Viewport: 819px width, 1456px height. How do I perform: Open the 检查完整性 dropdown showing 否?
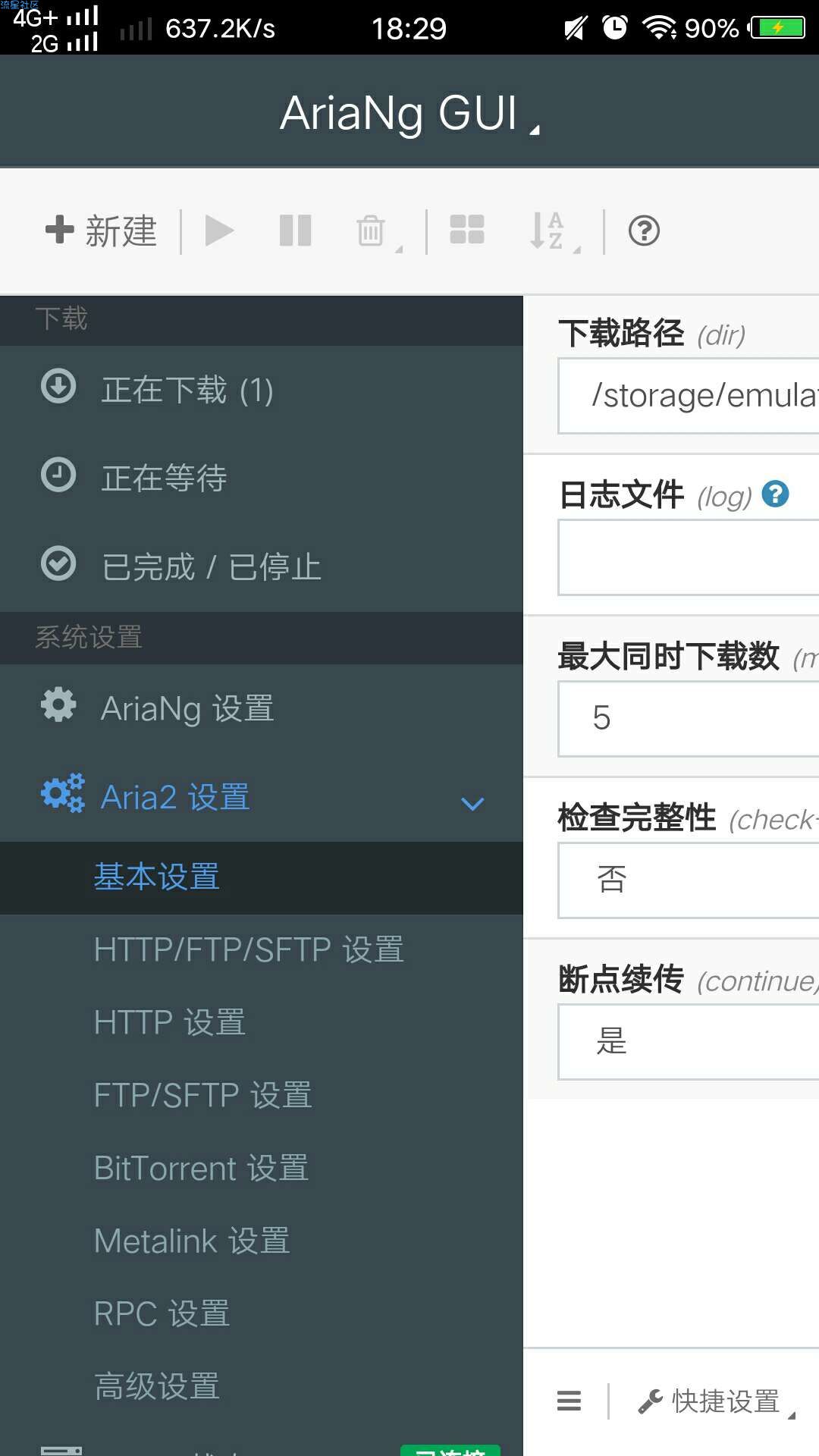(x=689, y=880)
